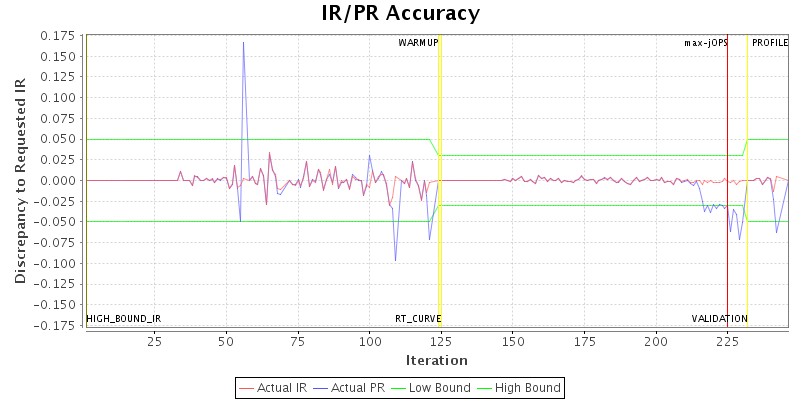Click the x-axis tick label 225
The height and width of the screenshot is (400, 800).
point(727,341)
